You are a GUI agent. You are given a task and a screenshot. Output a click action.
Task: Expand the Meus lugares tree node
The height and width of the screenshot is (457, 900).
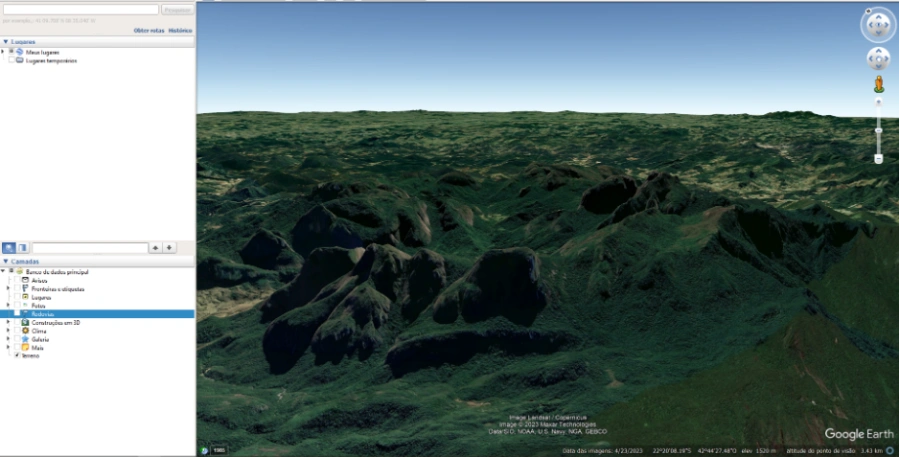pos(3,52)
